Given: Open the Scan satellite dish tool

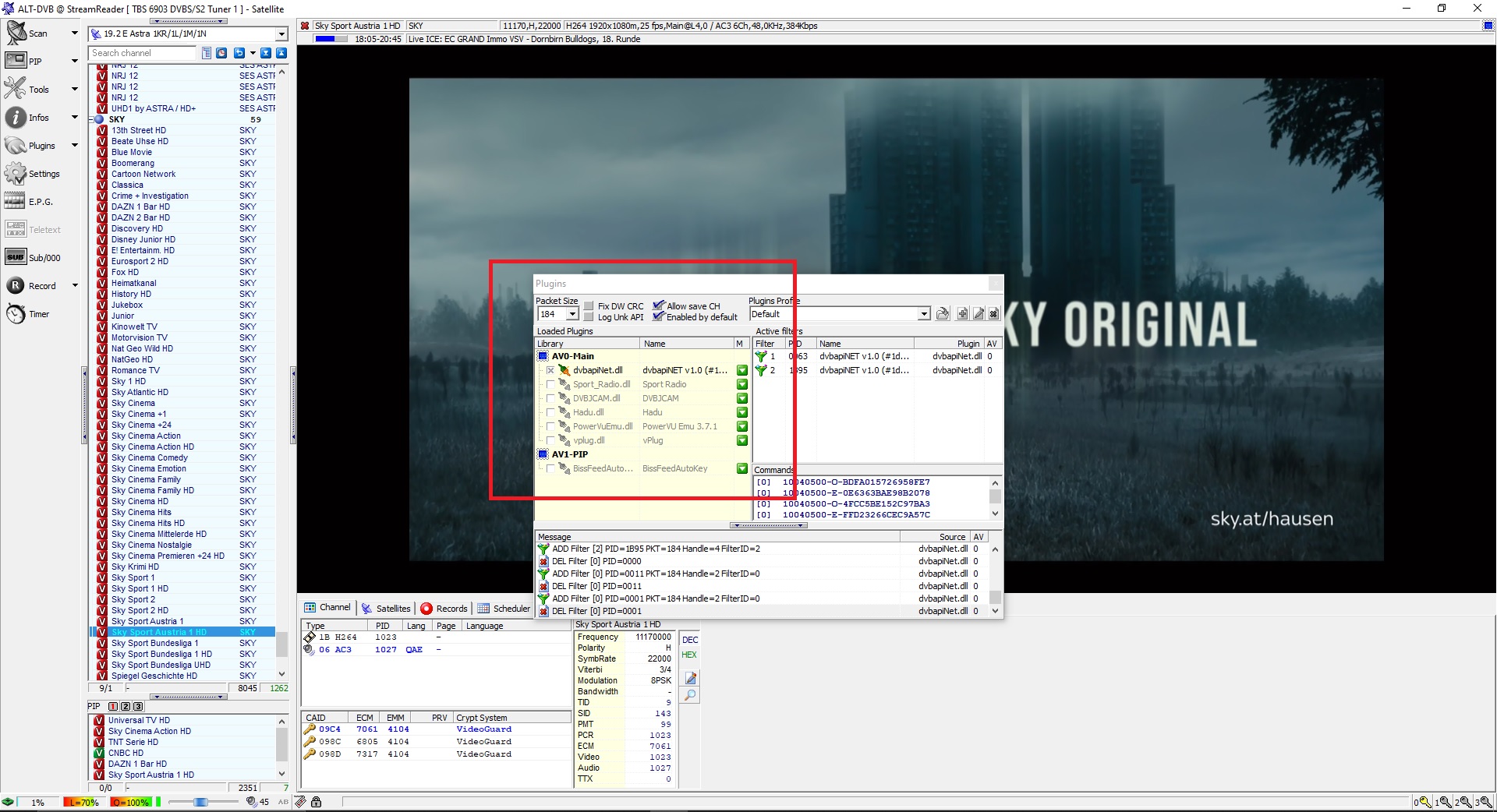Looking at the screenshot, I should (16, 33).
